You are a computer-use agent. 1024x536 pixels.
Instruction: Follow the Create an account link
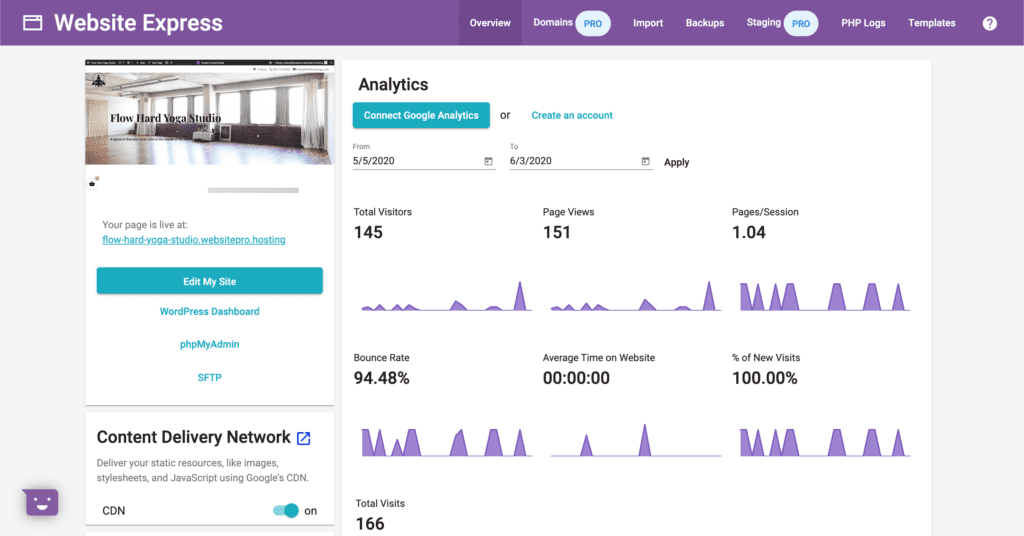click(572, 115)
